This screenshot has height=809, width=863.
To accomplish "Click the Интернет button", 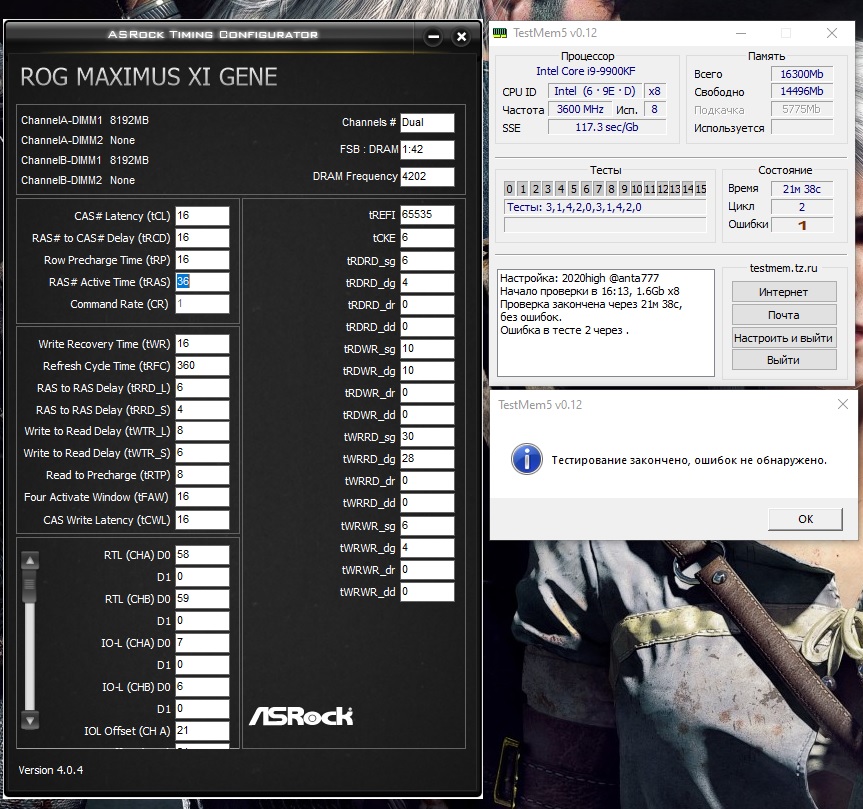I will pos(784,292).
